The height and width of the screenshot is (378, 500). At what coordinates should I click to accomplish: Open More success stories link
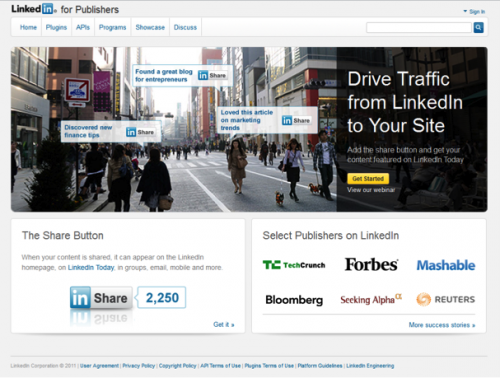pos(442,325)
